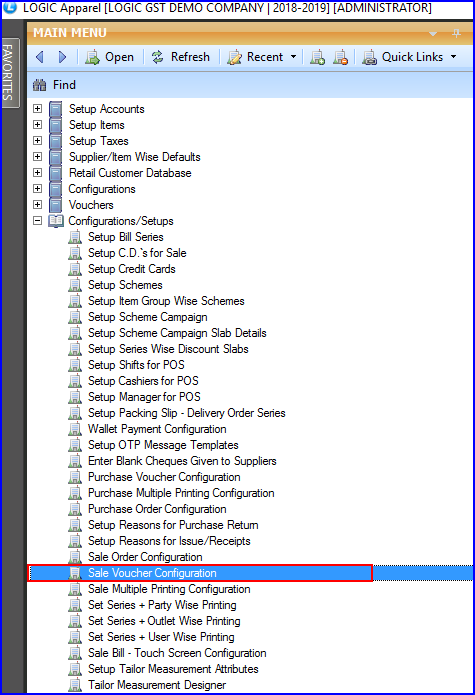The height and width of the screenshot is (695, 475).
Task: Click document icon beside Setup Bill Series
Action: click(x=75, y=237)
